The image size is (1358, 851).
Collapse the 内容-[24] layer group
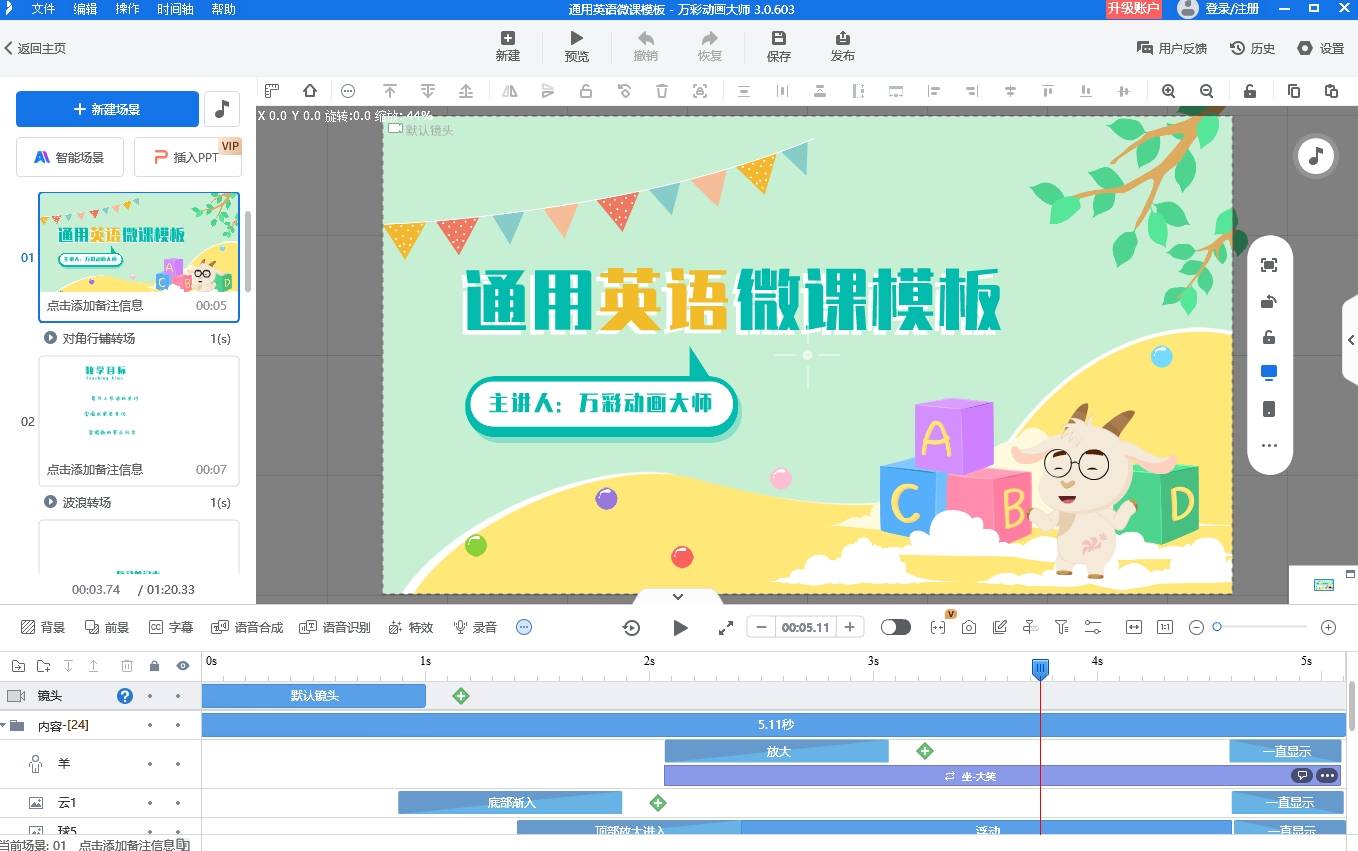click(5, 725)
